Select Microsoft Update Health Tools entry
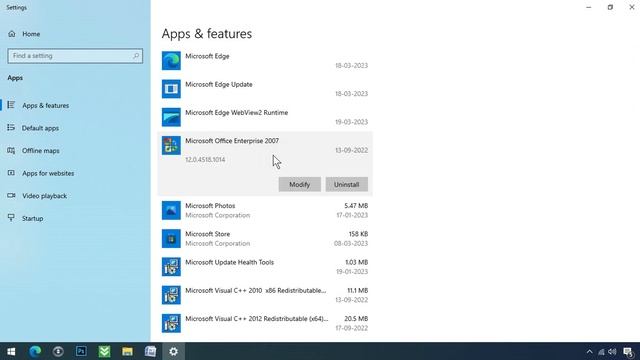Viewport: 640px width, 360px height. (x=265, y=267)
